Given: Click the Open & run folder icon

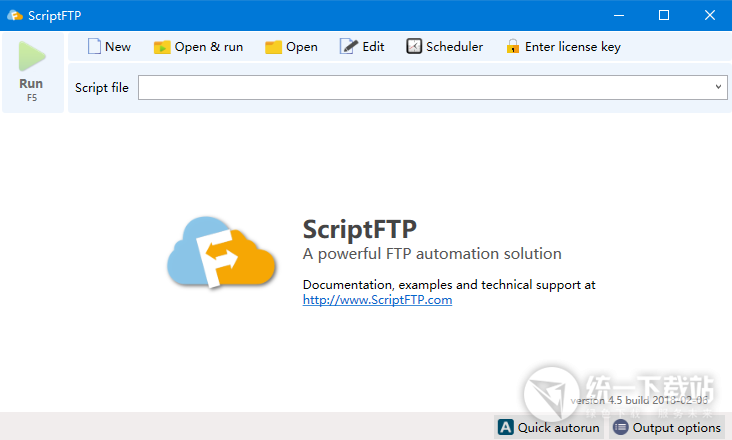Looking at the screenshot, I should tap(162, 47).
